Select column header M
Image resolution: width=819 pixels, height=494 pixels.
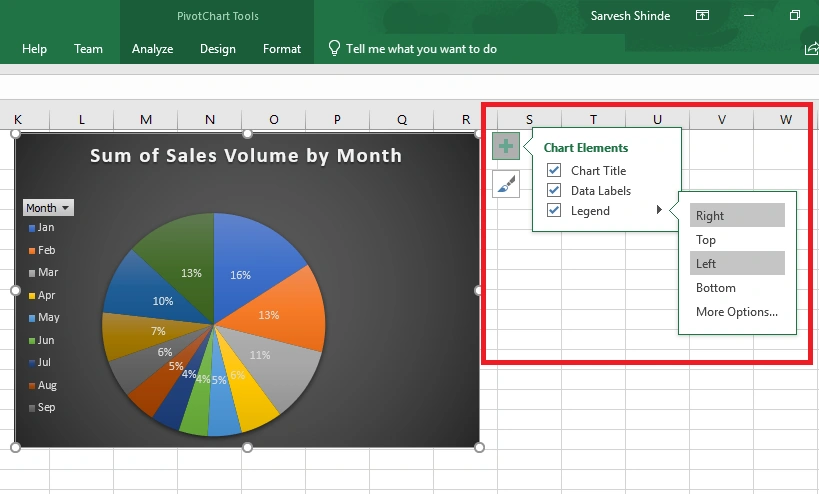(146, 120)
